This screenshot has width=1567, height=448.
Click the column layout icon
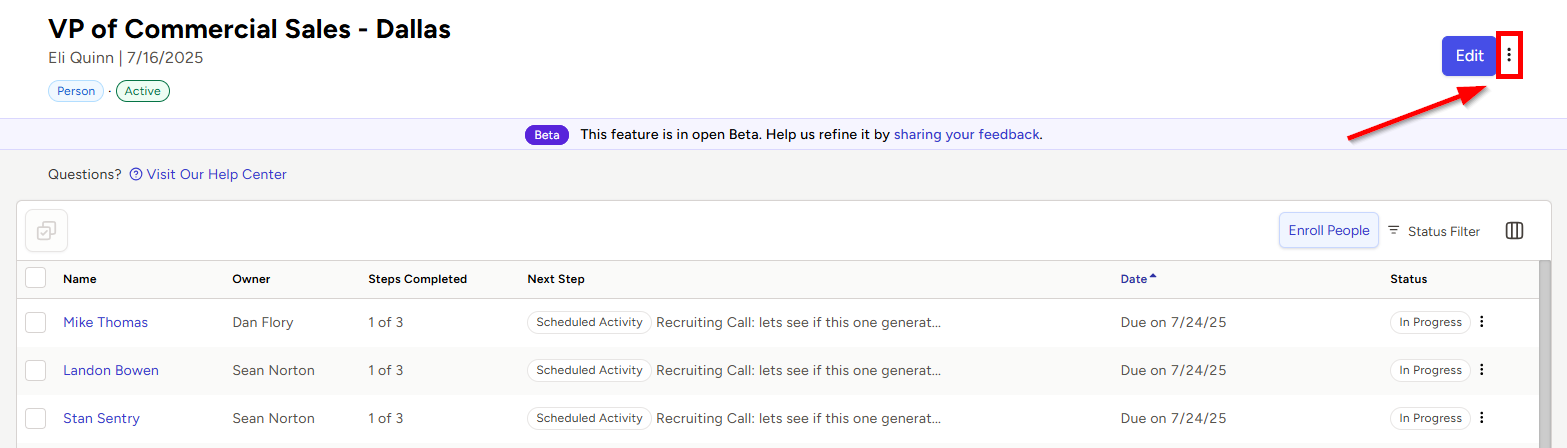(x=1514, y=231)
